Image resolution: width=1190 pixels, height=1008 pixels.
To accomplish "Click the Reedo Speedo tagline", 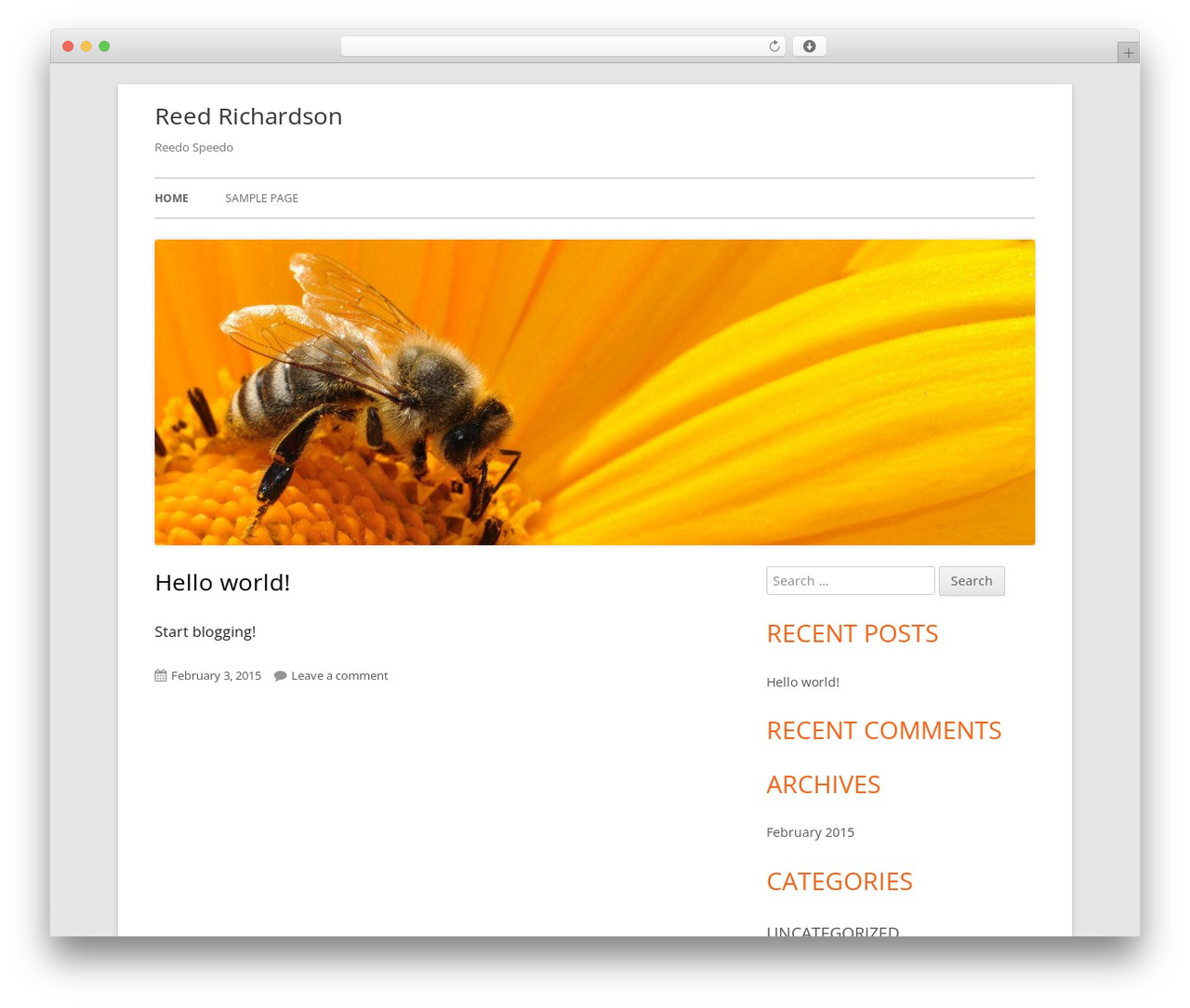I will point(193,148).
